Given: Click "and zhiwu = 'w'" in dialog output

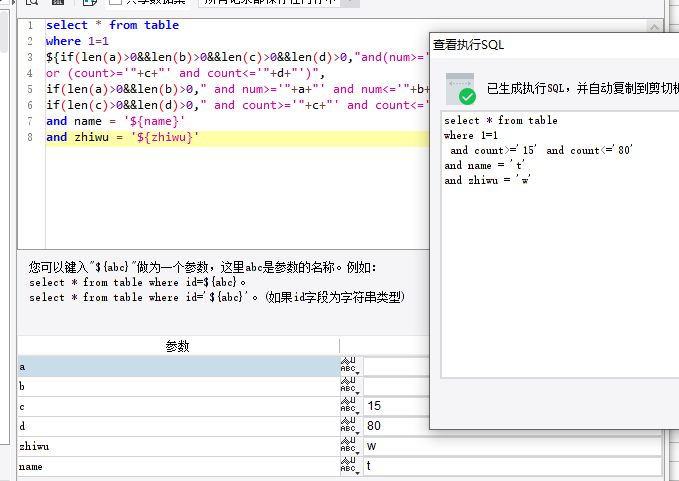Looking at the screenshot, I should (487, 181).
